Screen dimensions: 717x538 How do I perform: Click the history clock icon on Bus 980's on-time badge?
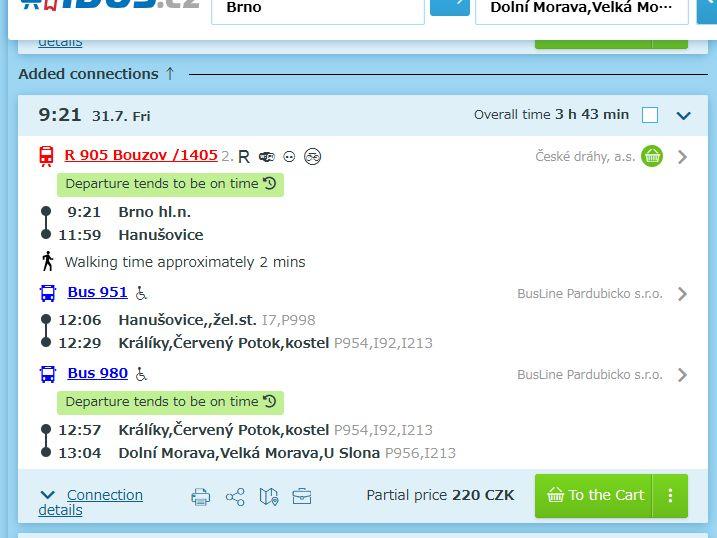pos(270,402)
